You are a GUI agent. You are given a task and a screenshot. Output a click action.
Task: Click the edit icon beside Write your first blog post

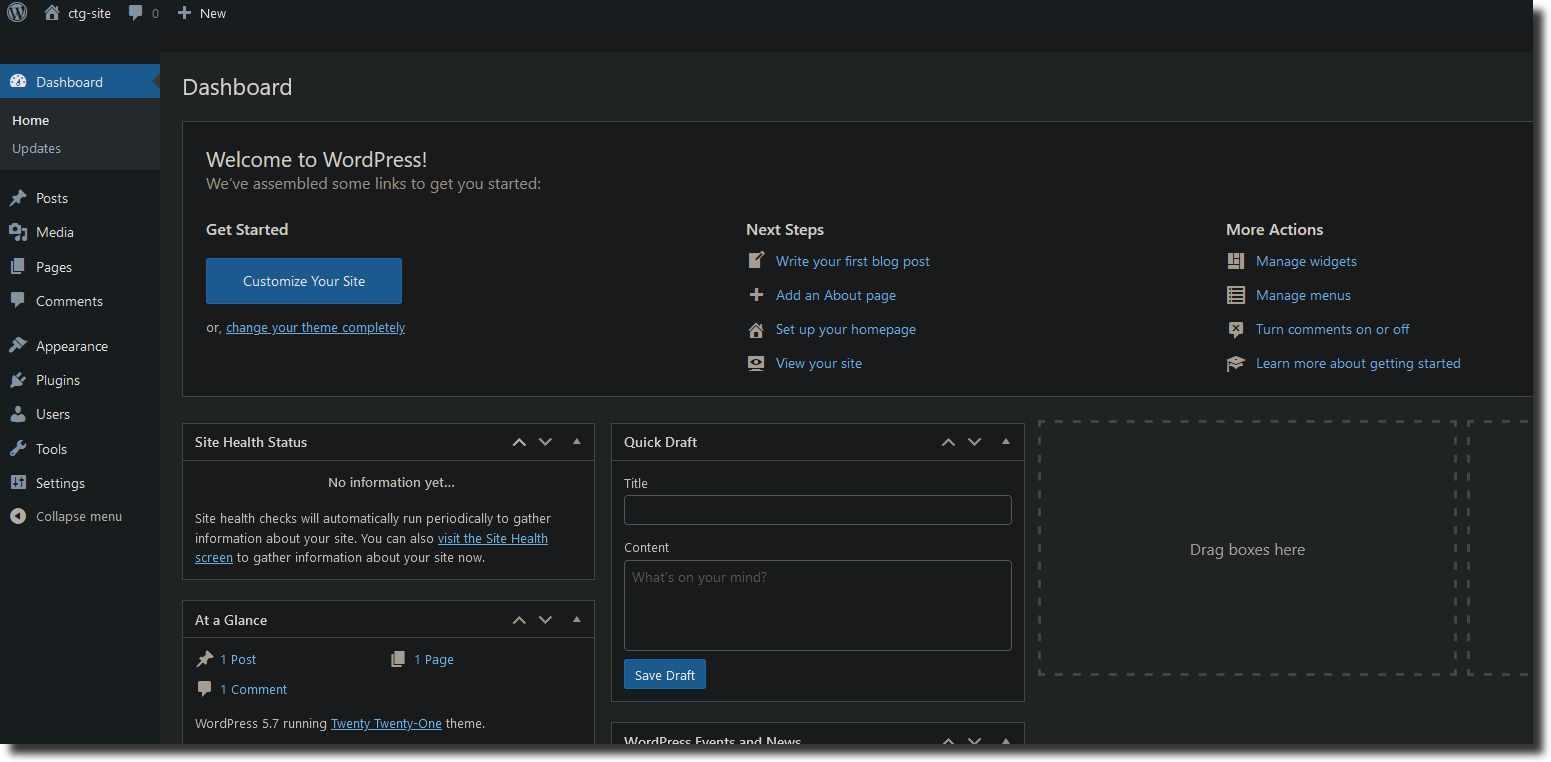[757, 261]
